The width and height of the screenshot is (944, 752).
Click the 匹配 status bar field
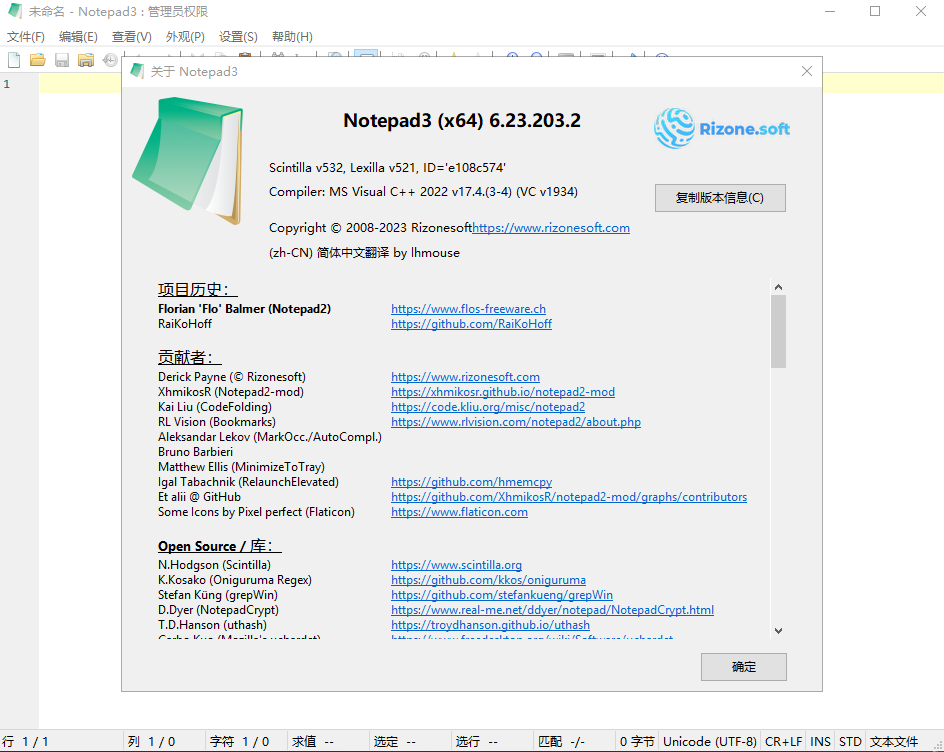(x=574, y=742)
